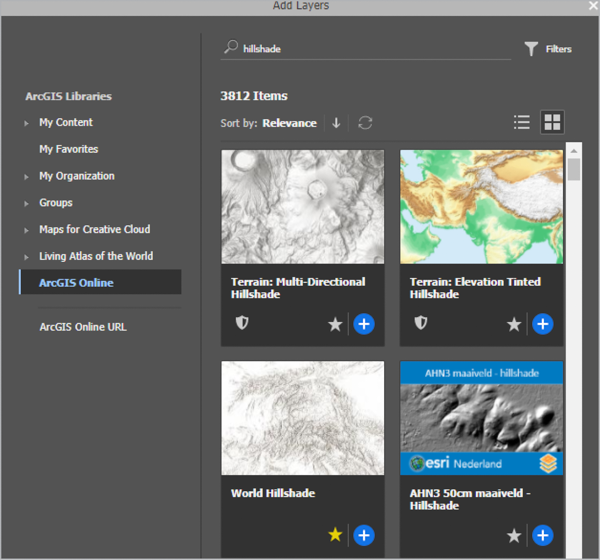Add Terrain: Multi-Directional Hillshade layer
600x560 pixels.
pyautogui.click(x=364, y=323)
